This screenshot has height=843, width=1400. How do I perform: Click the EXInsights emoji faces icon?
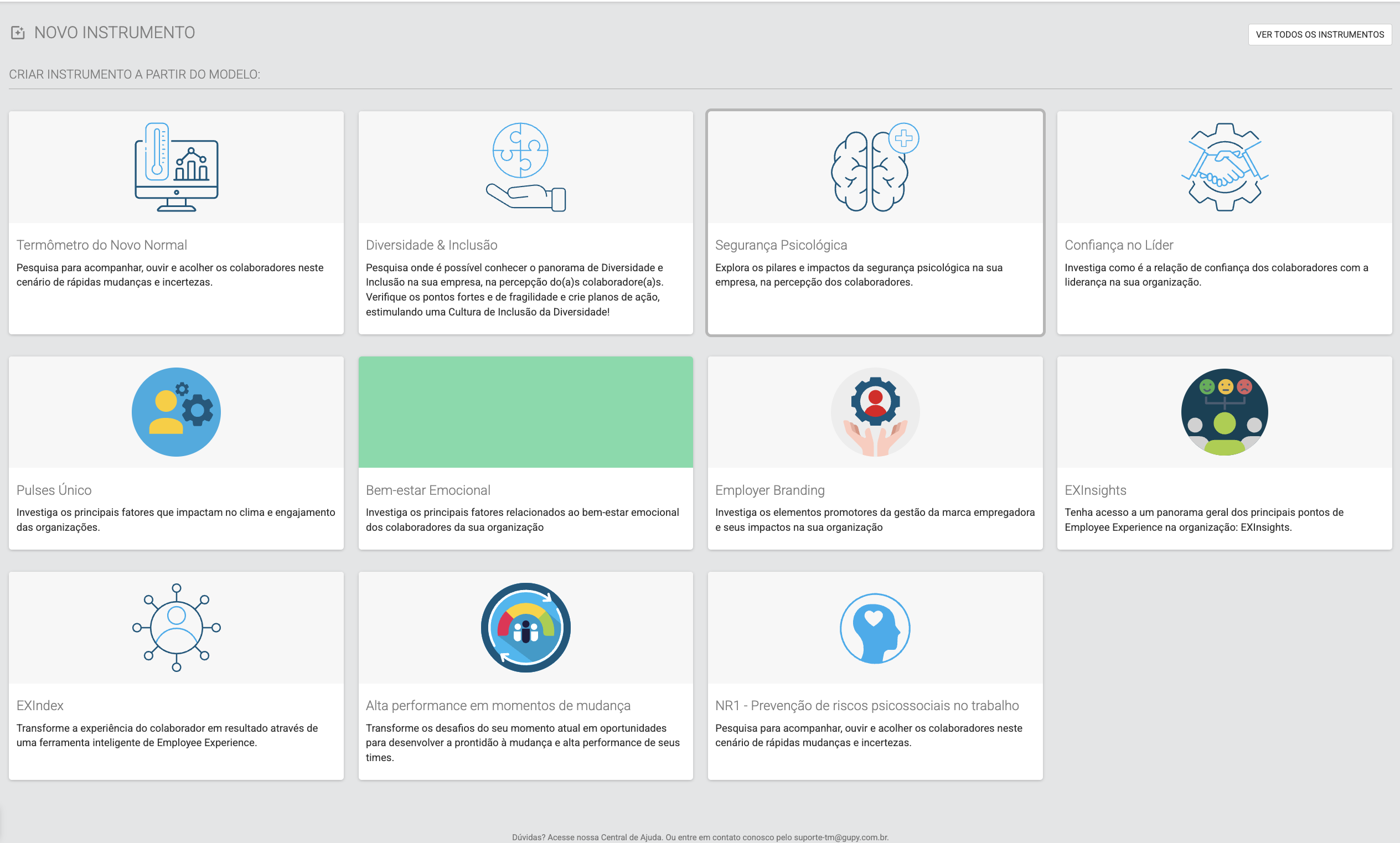pos(1225,412)
